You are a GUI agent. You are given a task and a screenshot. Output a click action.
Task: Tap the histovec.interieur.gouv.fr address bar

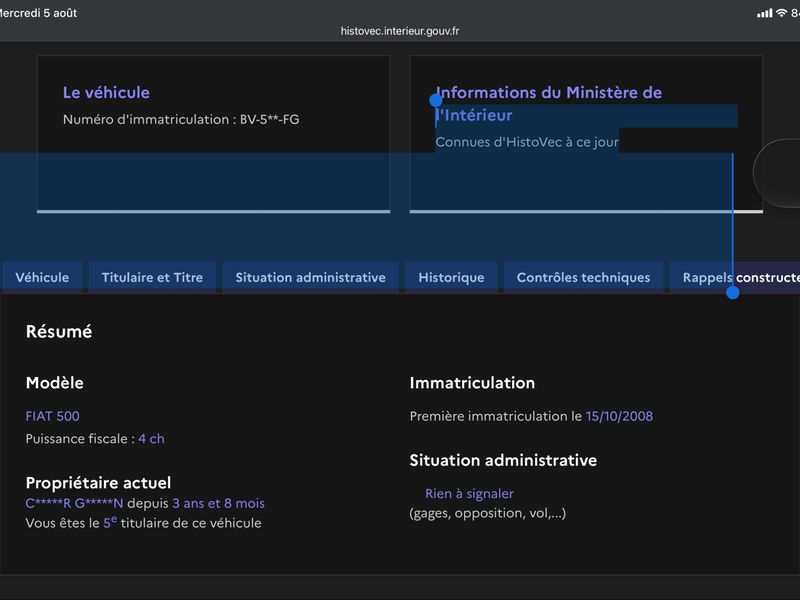pyautogui.click(x=399, y=31)
